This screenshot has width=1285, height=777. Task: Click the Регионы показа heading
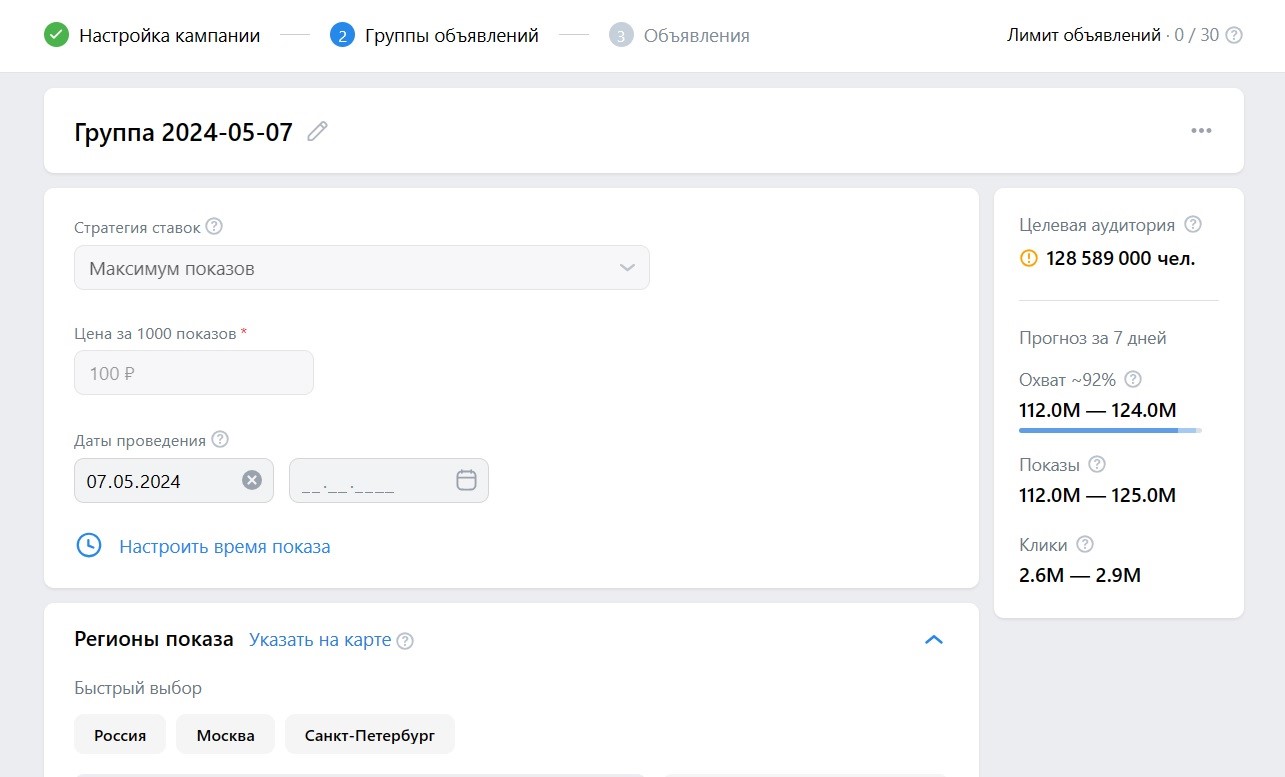click(x=154, y=639)
